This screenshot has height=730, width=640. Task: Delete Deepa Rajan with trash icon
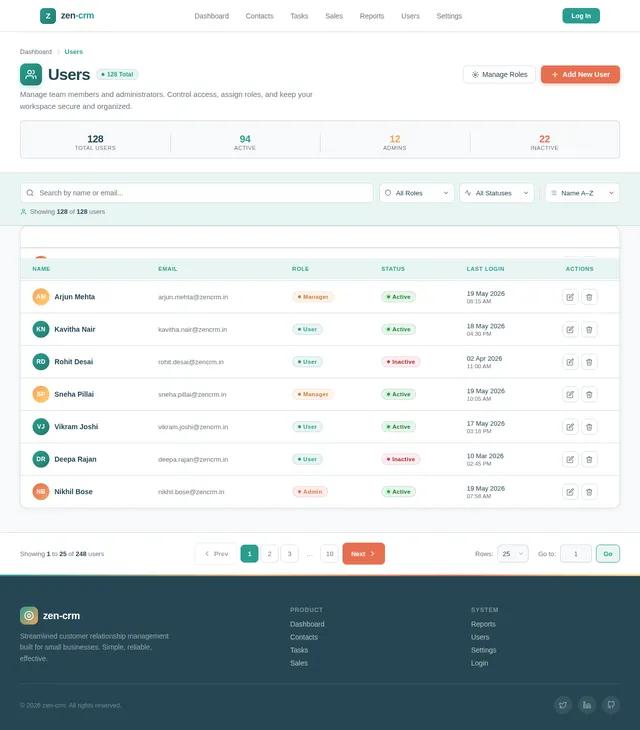click(589, 460)
